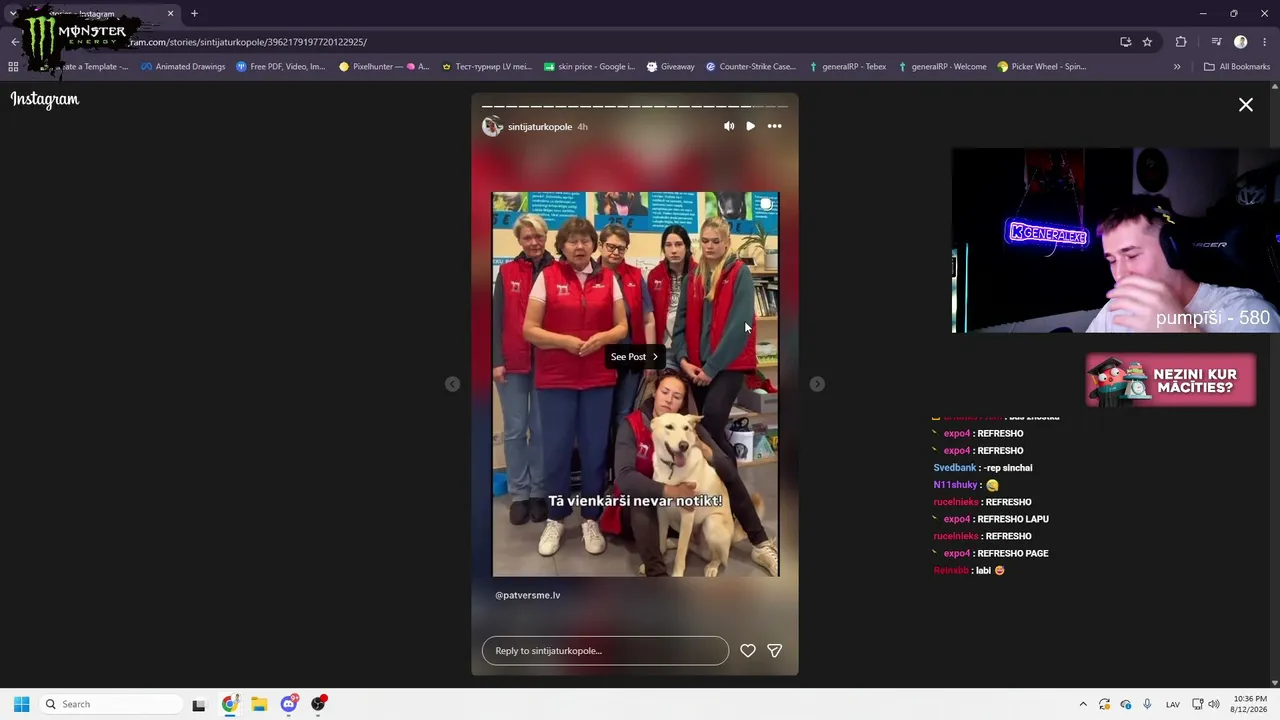Image resolution: width=1280 pixels, height=720 pixels.
Task: Open the sintijaturkopole profile name
Action: coord(540,127)
